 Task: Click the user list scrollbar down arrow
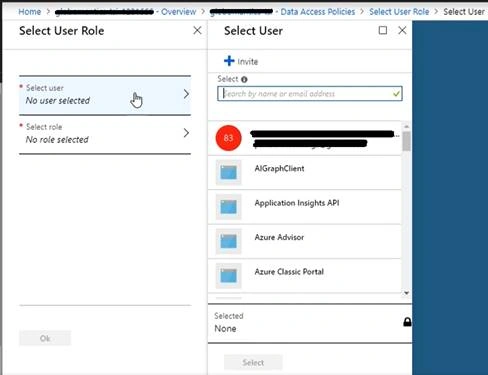pyautogui.click(x=406, y=293)
